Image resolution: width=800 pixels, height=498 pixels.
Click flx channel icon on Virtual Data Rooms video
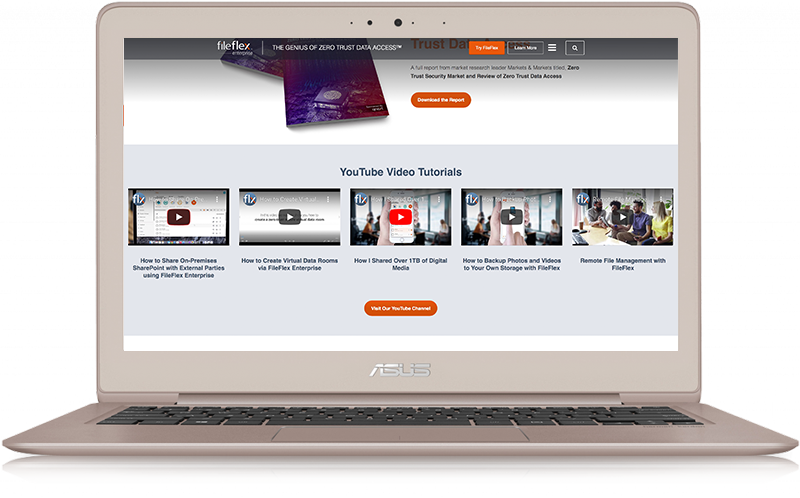coord(249,199)
